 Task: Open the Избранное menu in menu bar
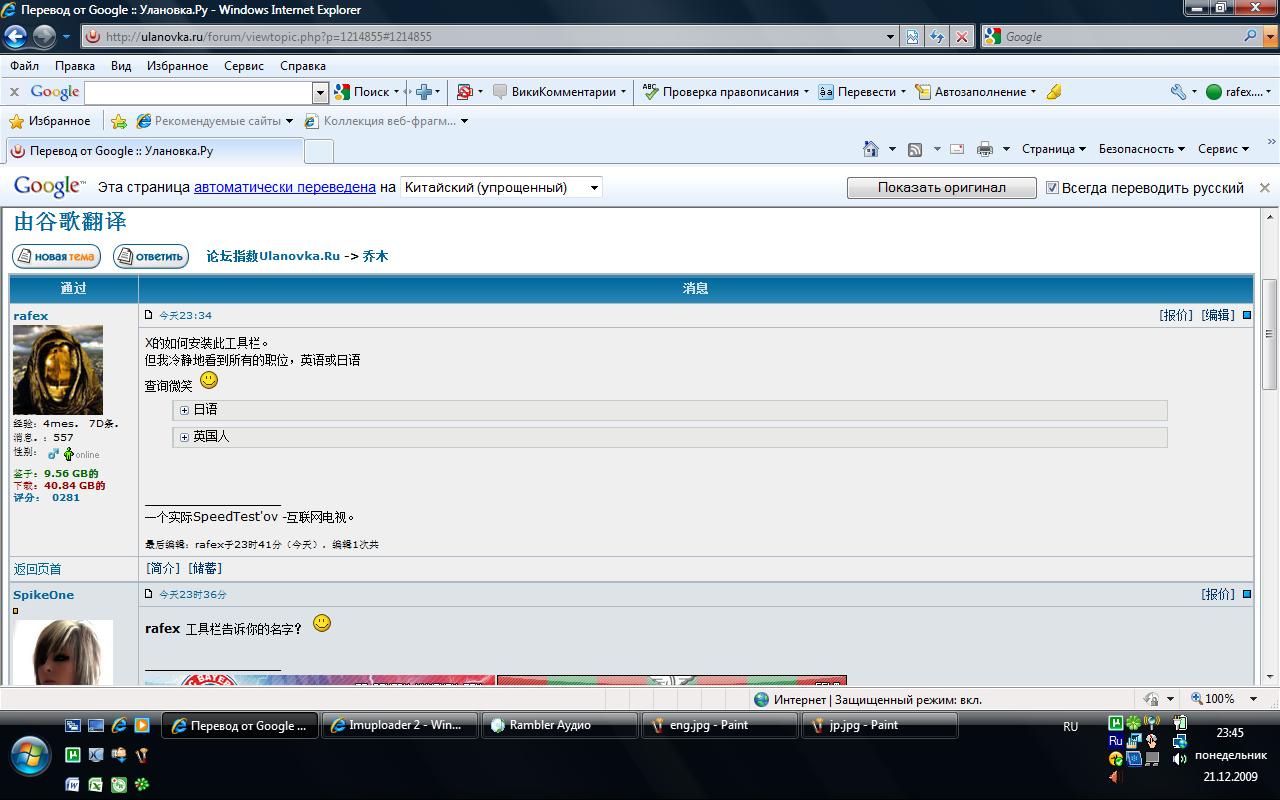click(x=178, y=66)
